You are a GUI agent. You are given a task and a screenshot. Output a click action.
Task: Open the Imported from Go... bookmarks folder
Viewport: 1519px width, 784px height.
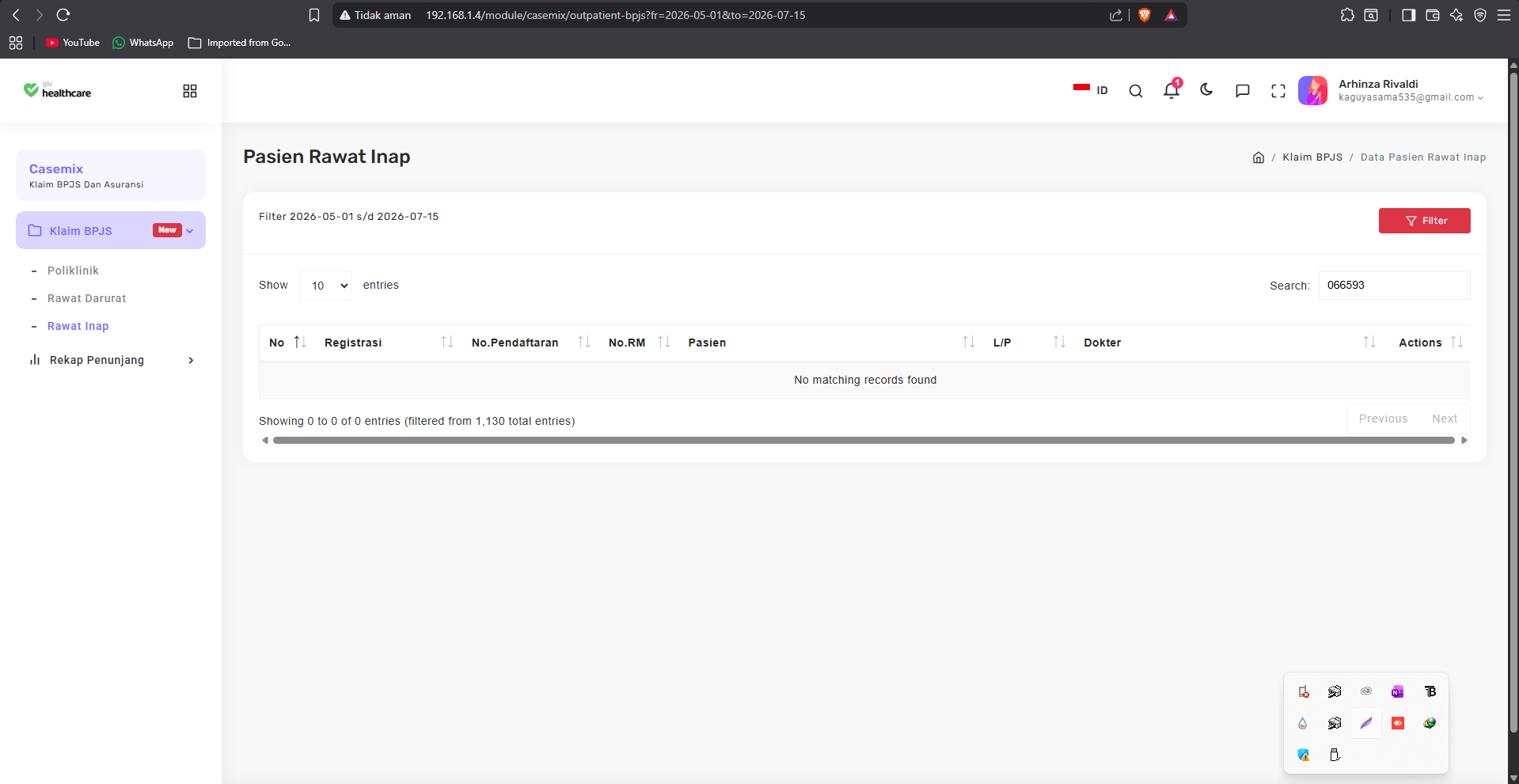tap(240, 43)
